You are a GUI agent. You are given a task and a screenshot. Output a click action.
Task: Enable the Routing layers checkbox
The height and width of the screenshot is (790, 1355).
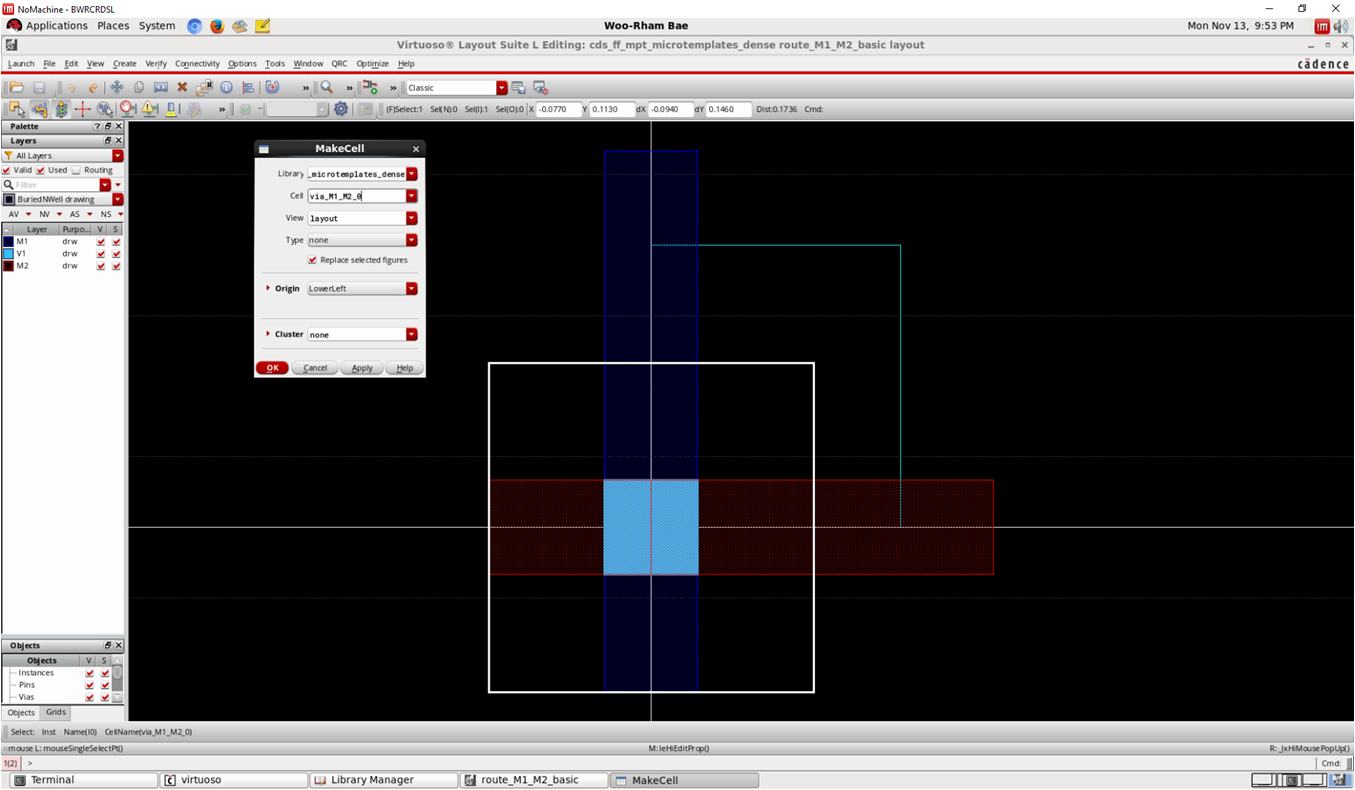76,170
